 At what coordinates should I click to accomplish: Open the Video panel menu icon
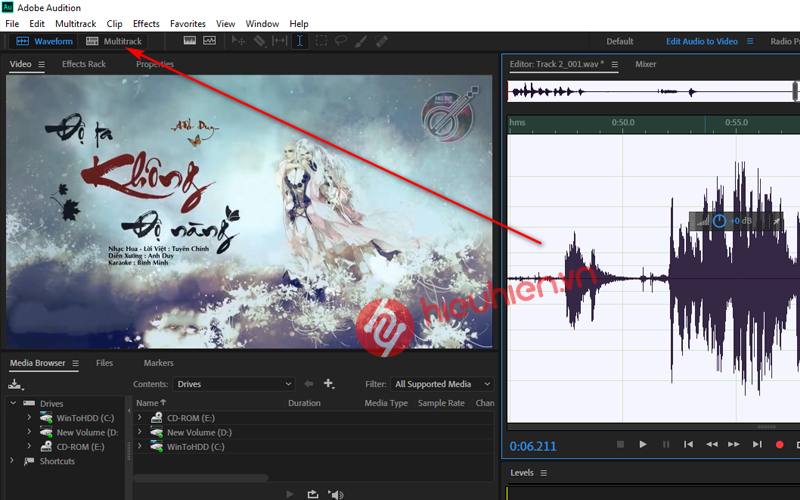click(41, 64)
